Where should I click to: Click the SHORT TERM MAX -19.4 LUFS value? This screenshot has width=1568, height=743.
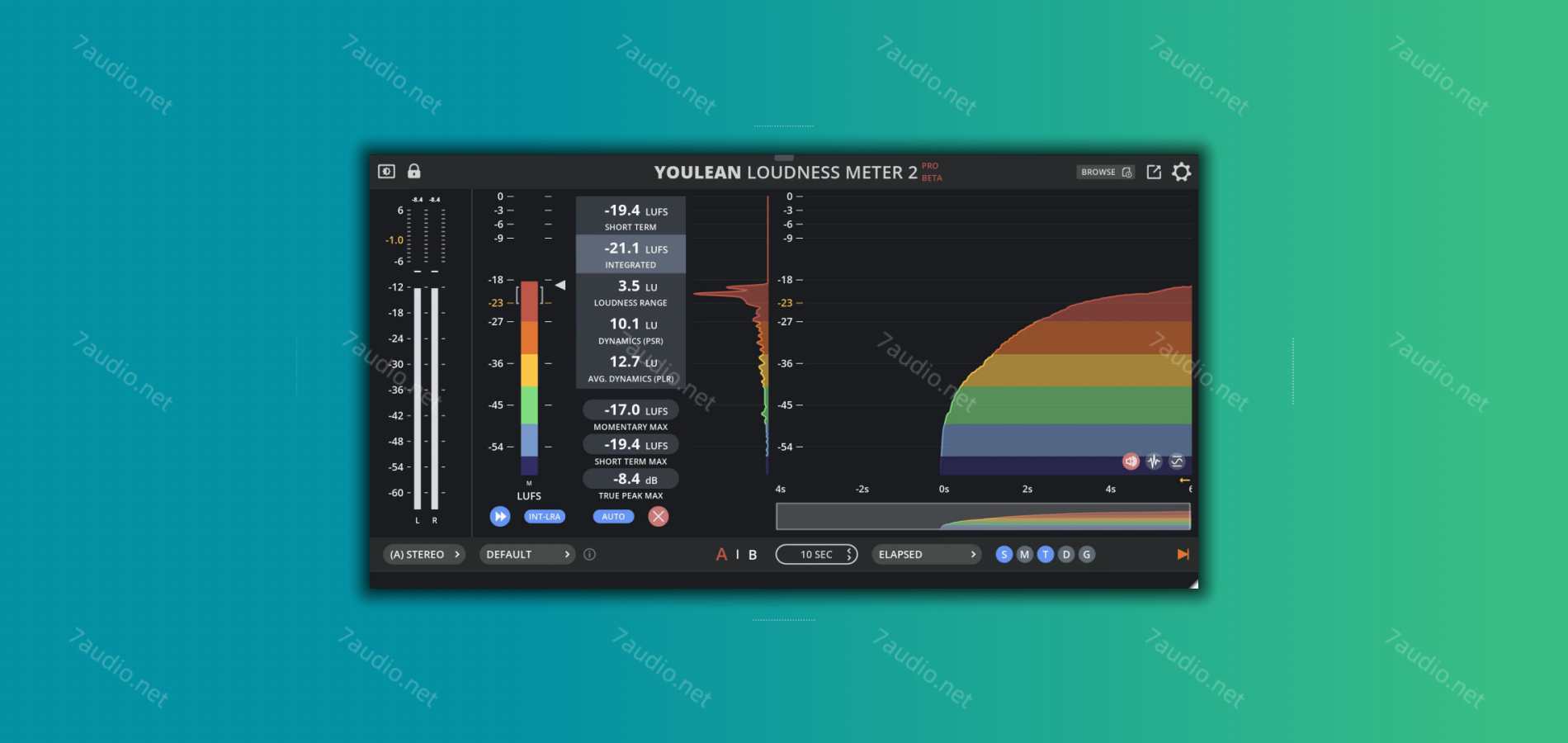(631, 445)
